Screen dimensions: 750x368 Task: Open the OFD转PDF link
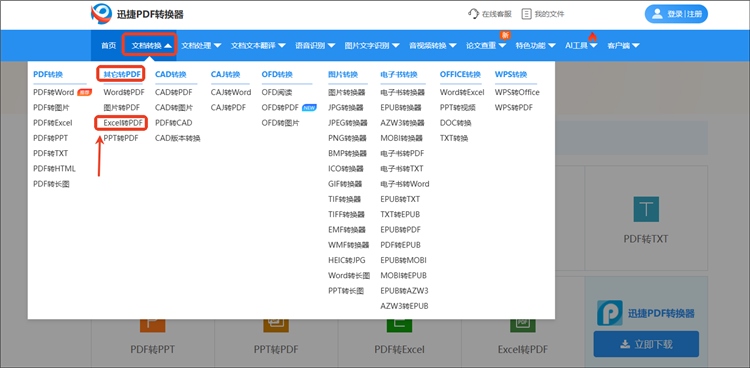coord(280,108)
